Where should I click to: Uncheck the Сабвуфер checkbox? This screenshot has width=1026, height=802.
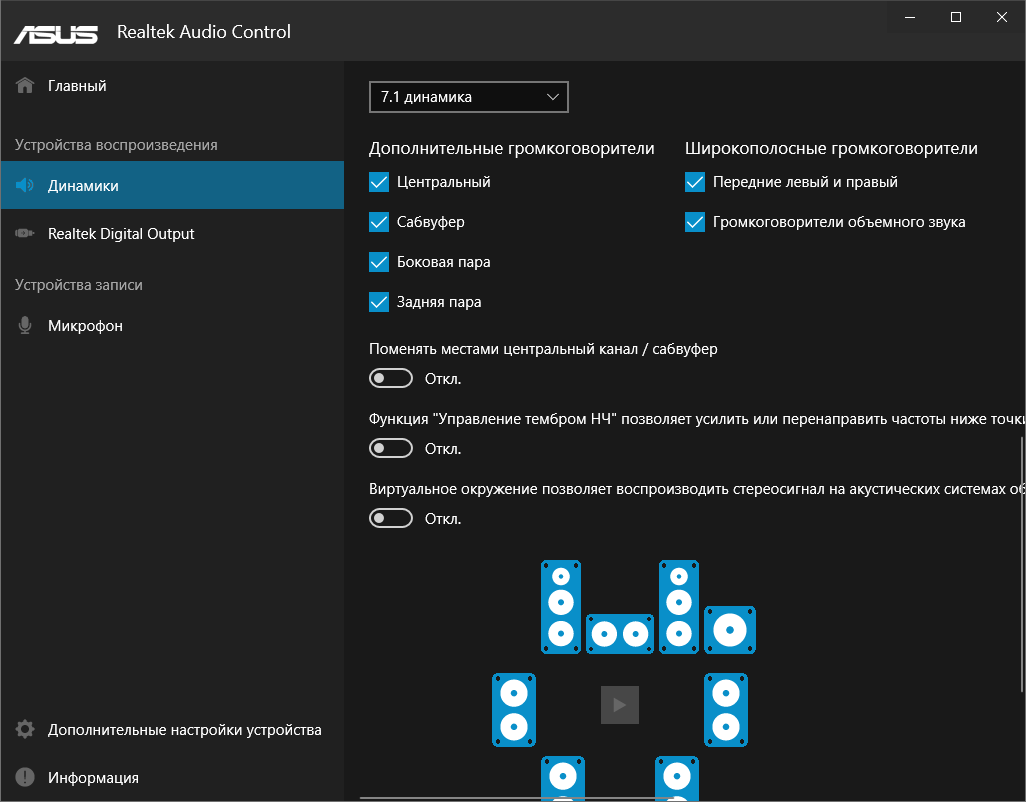coord(379,222)
